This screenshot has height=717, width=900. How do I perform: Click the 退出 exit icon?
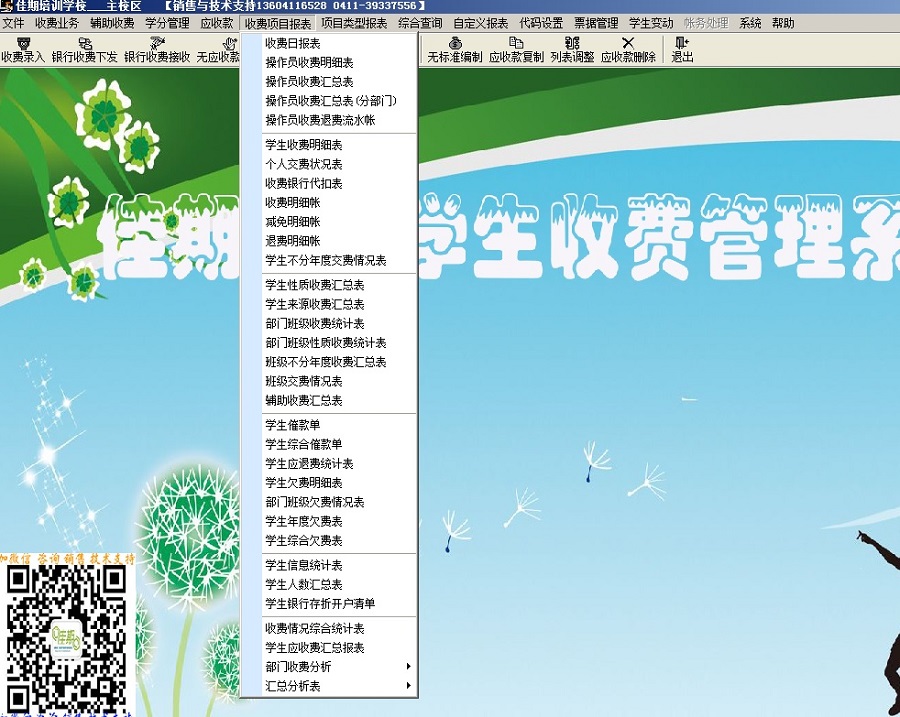(682, 50)
